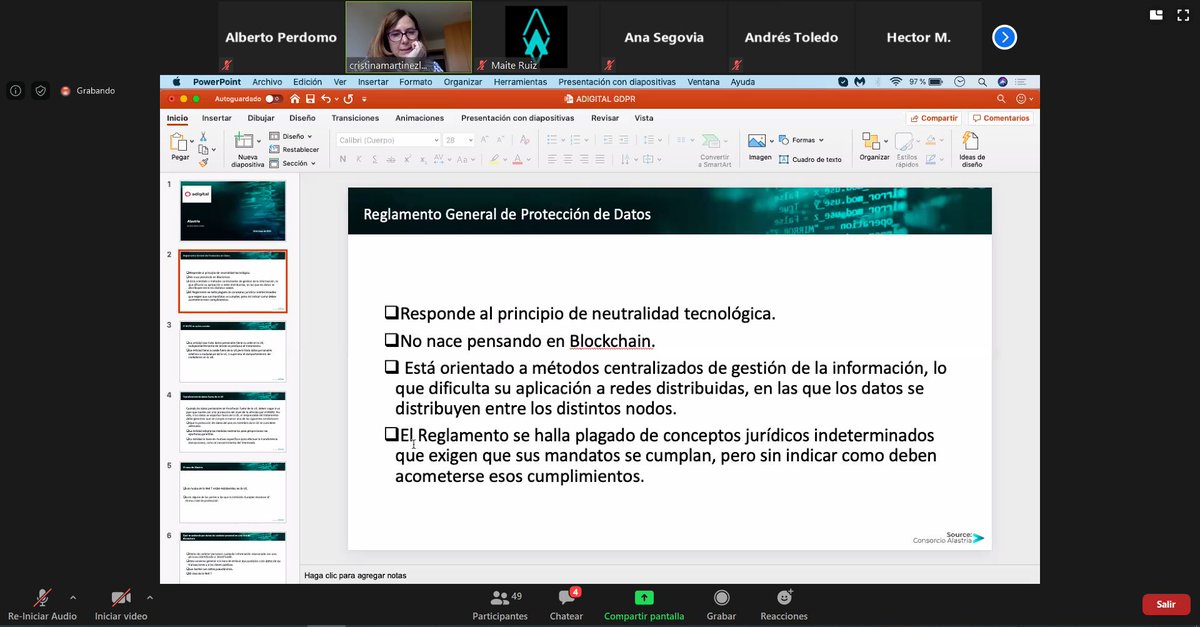This screenshot has width=1200, height=627.
Task: Click the notes field 'Haga clic para agregar notas'
Action: (x=355, y=575)
